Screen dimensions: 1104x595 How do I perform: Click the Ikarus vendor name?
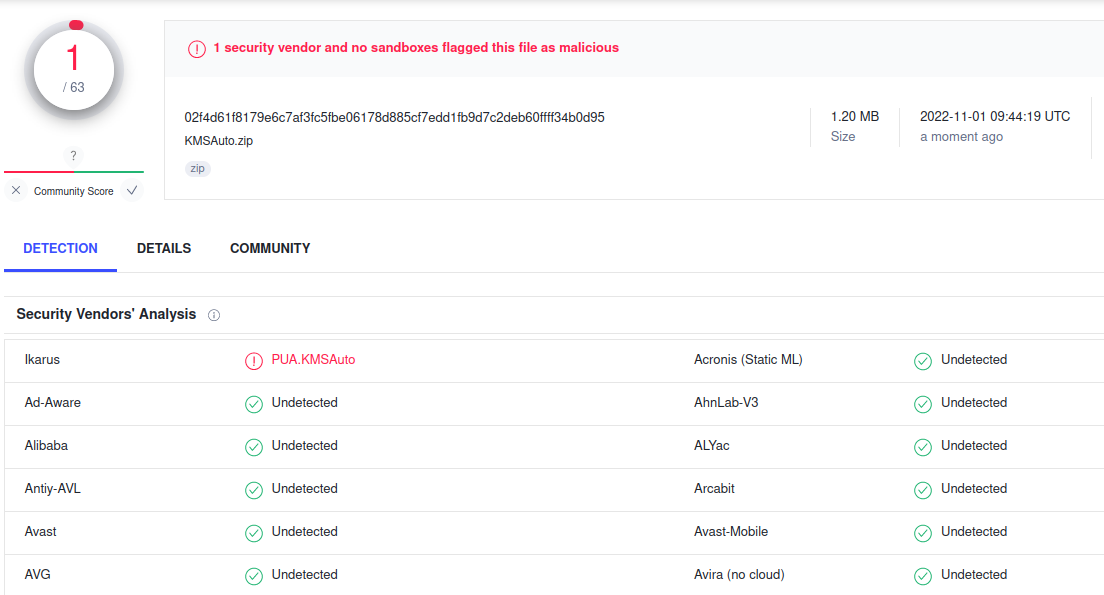pos(42,359)
